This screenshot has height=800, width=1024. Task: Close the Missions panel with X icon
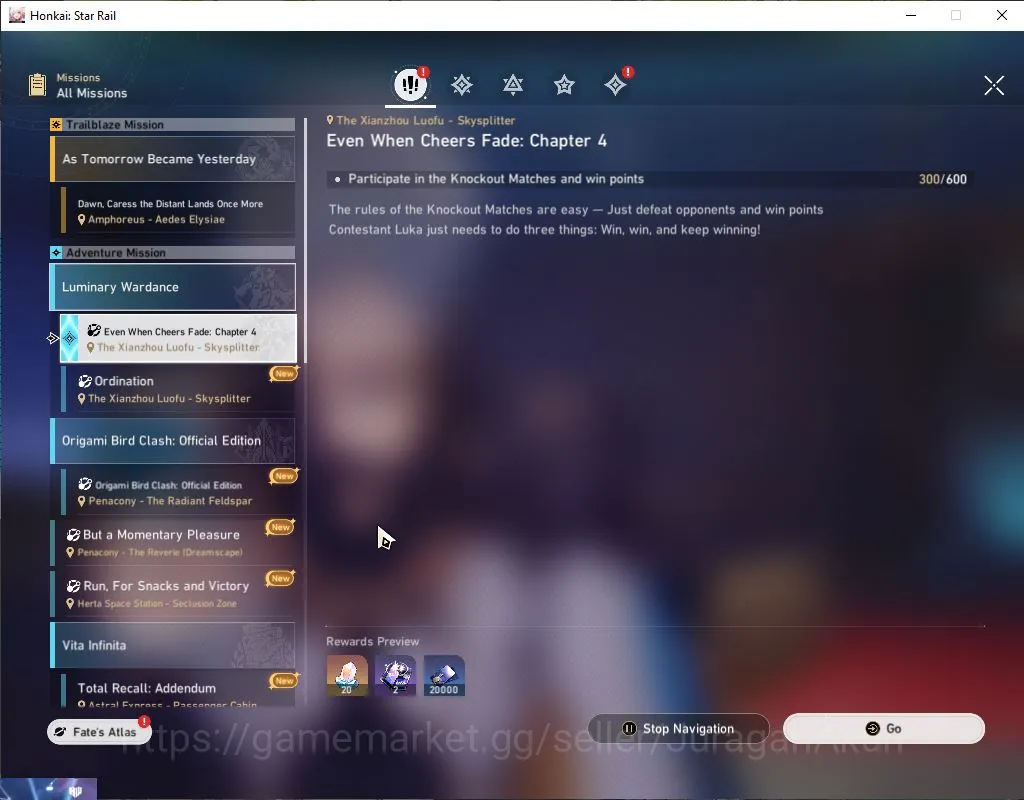coord(994,85)
